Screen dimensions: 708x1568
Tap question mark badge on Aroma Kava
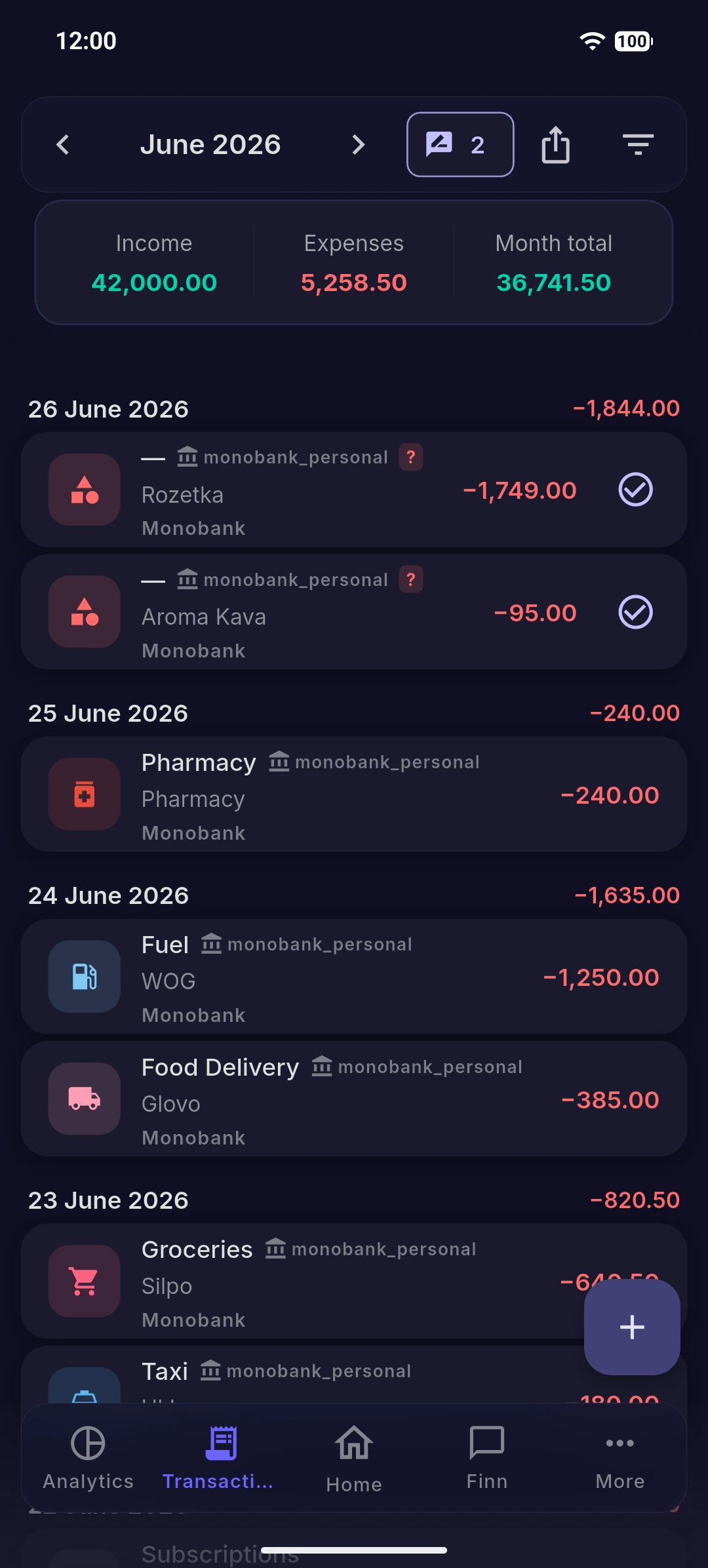[x=411, y=579]
